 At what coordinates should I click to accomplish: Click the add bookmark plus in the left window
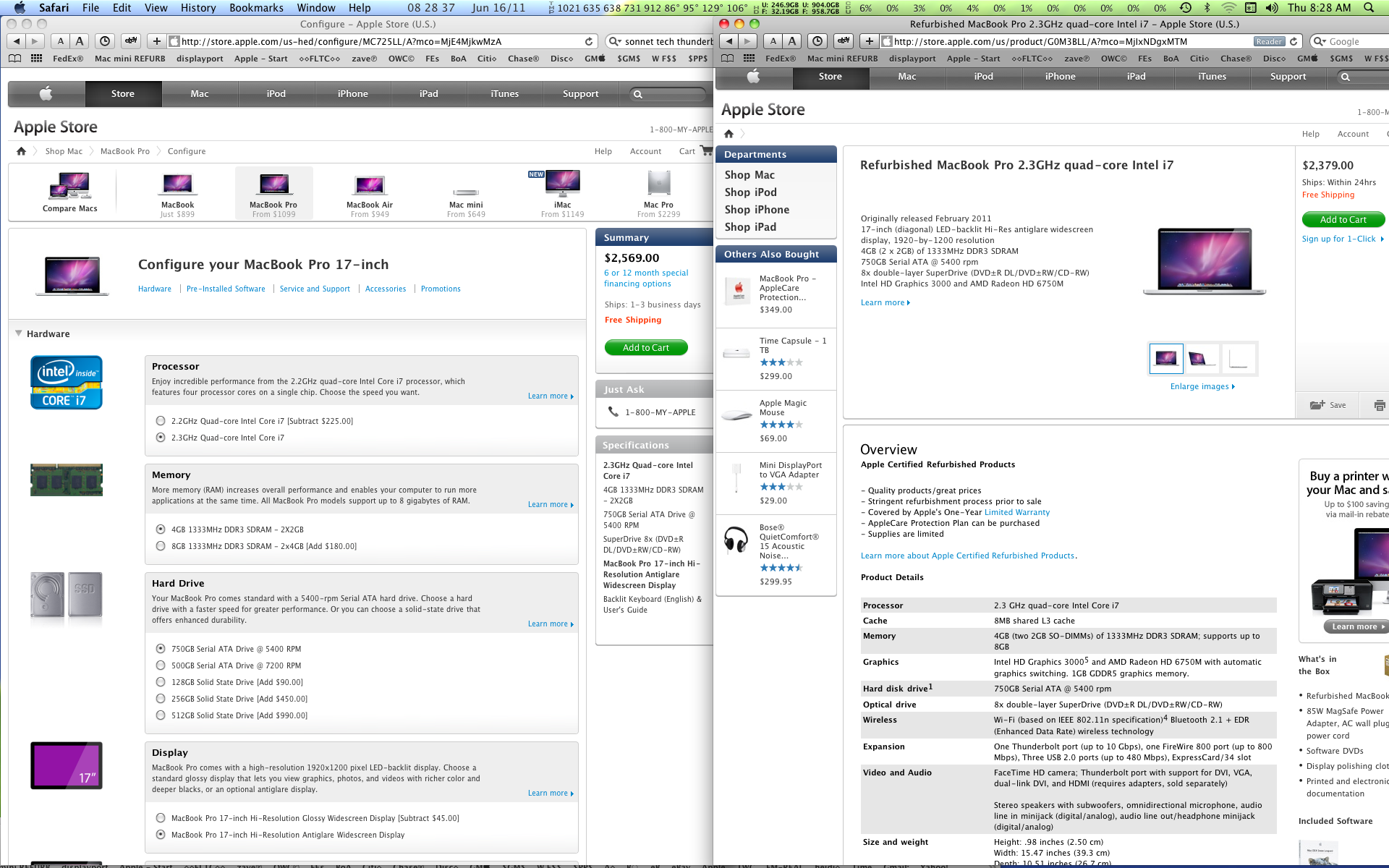tap(156, 41)
